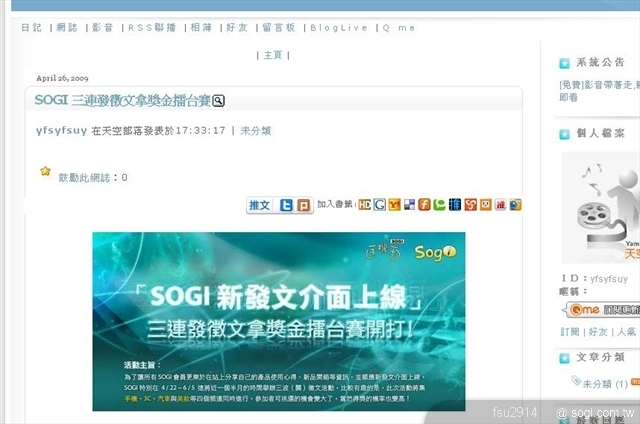Go to the 主頁 link
Image resolution: width=640 pixels, height=424 pixels.
(x=273, y=55)
